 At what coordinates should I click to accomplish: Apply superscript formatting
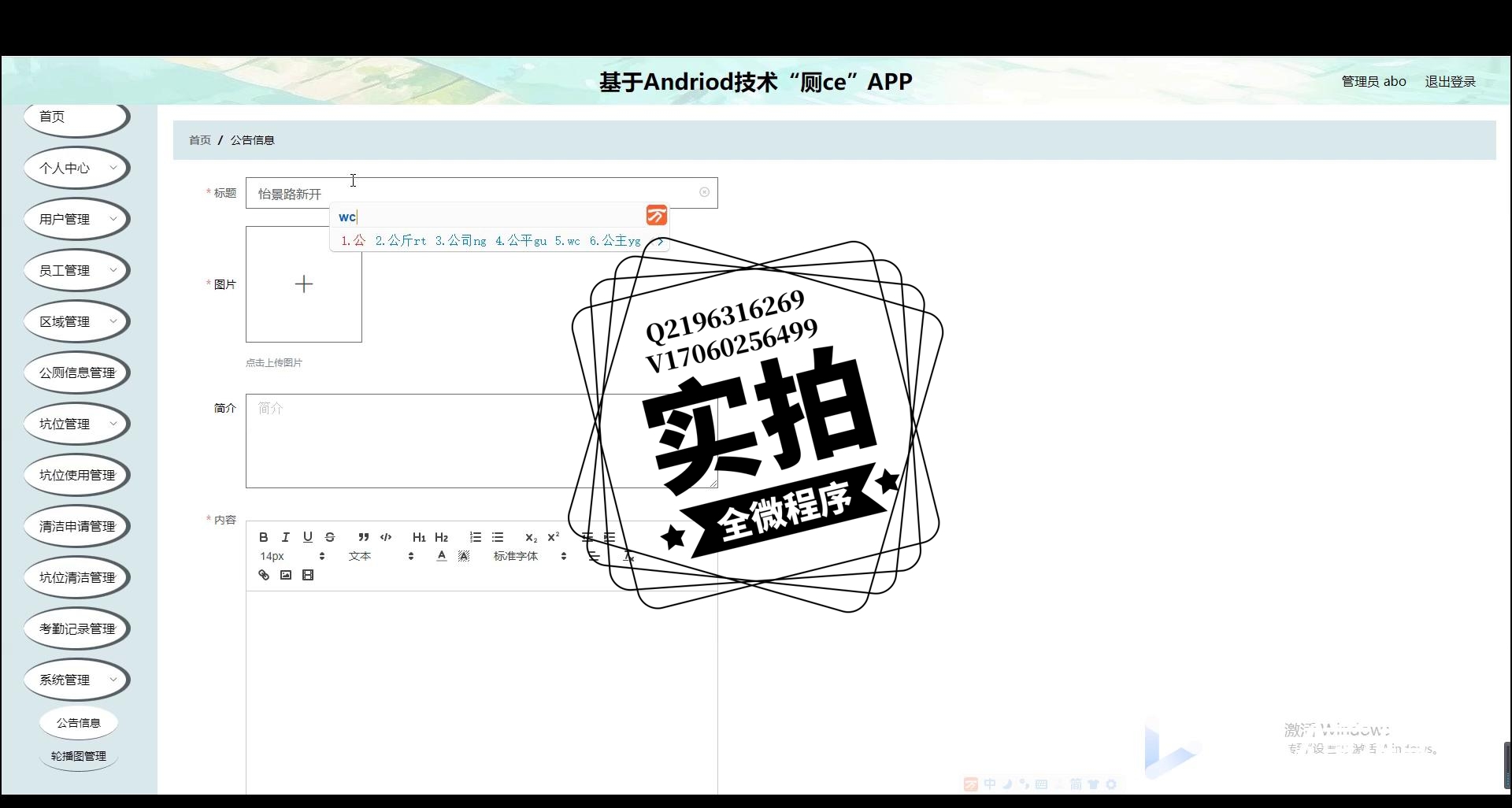tap(554, 537)
